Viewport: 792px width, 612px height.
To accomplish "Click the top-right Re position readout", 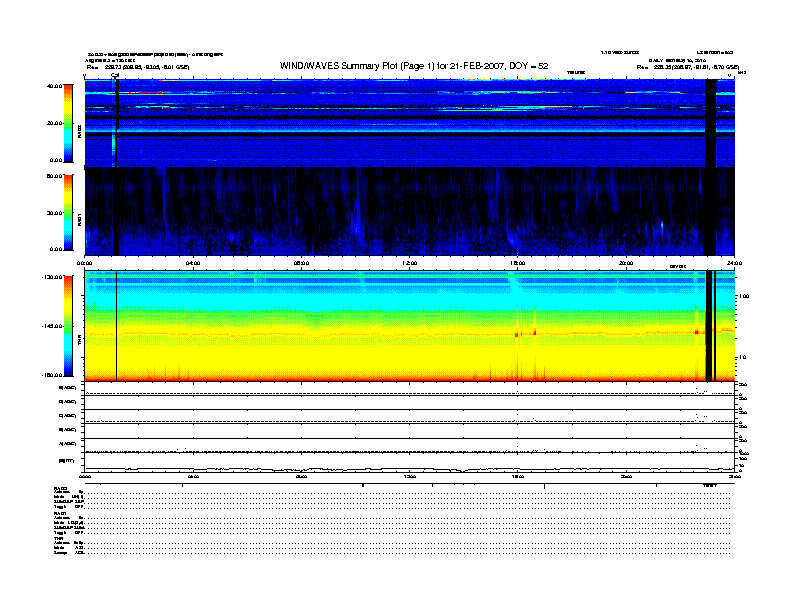I will tap(687, 67).
